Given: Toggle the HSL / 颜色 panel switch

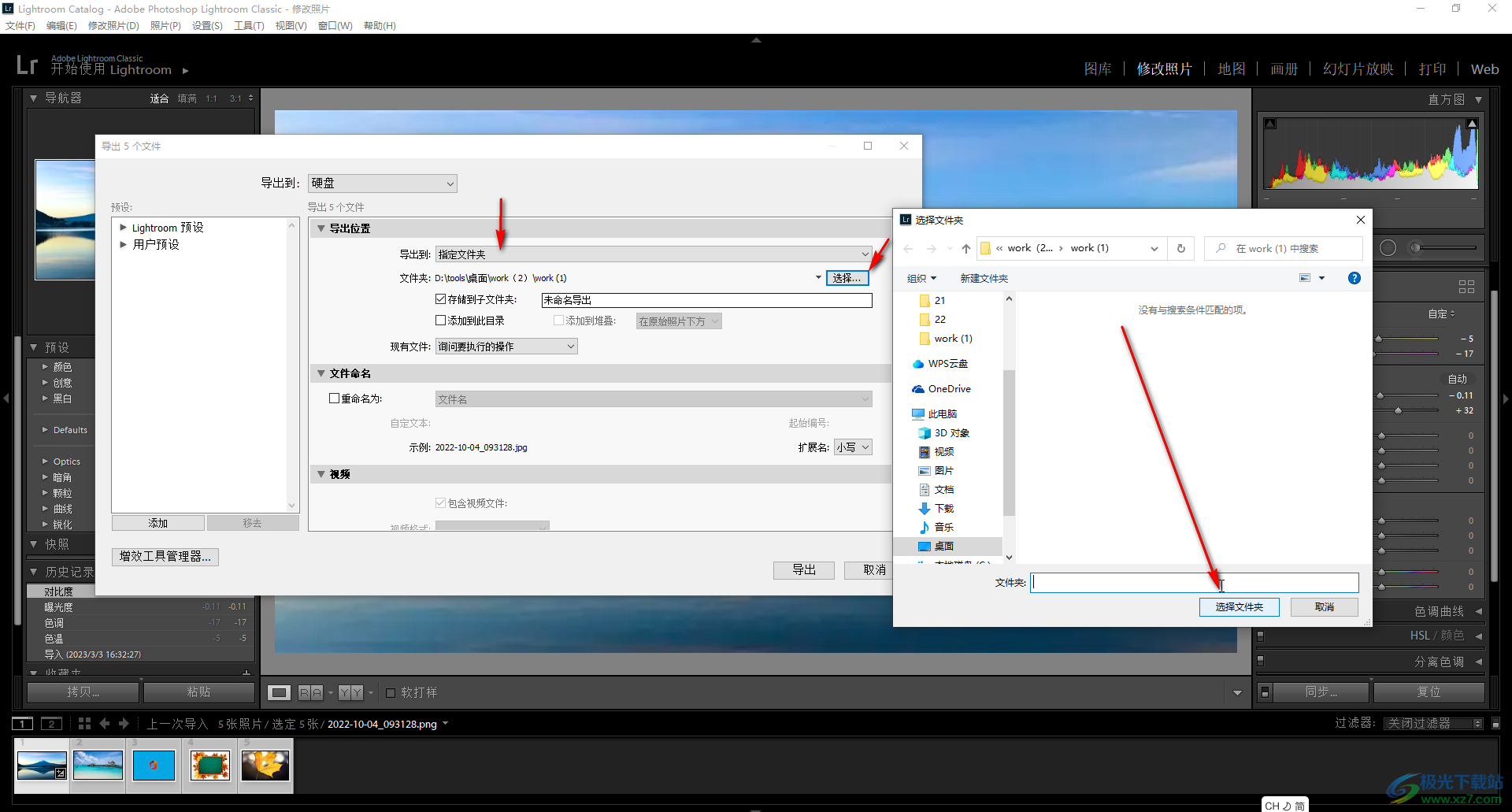Looking at the screenshot, I should [1261, 636].
